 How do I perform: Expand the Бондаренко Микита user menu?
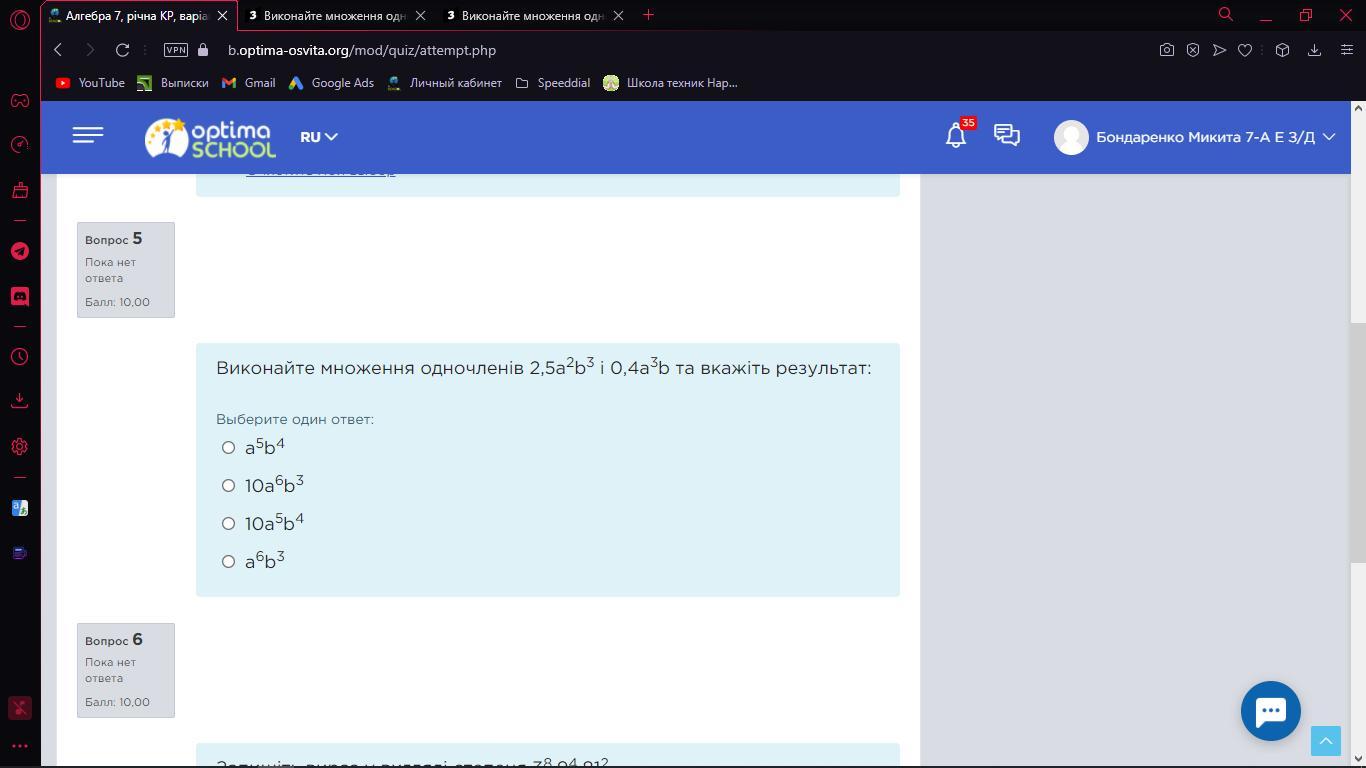1215,137
